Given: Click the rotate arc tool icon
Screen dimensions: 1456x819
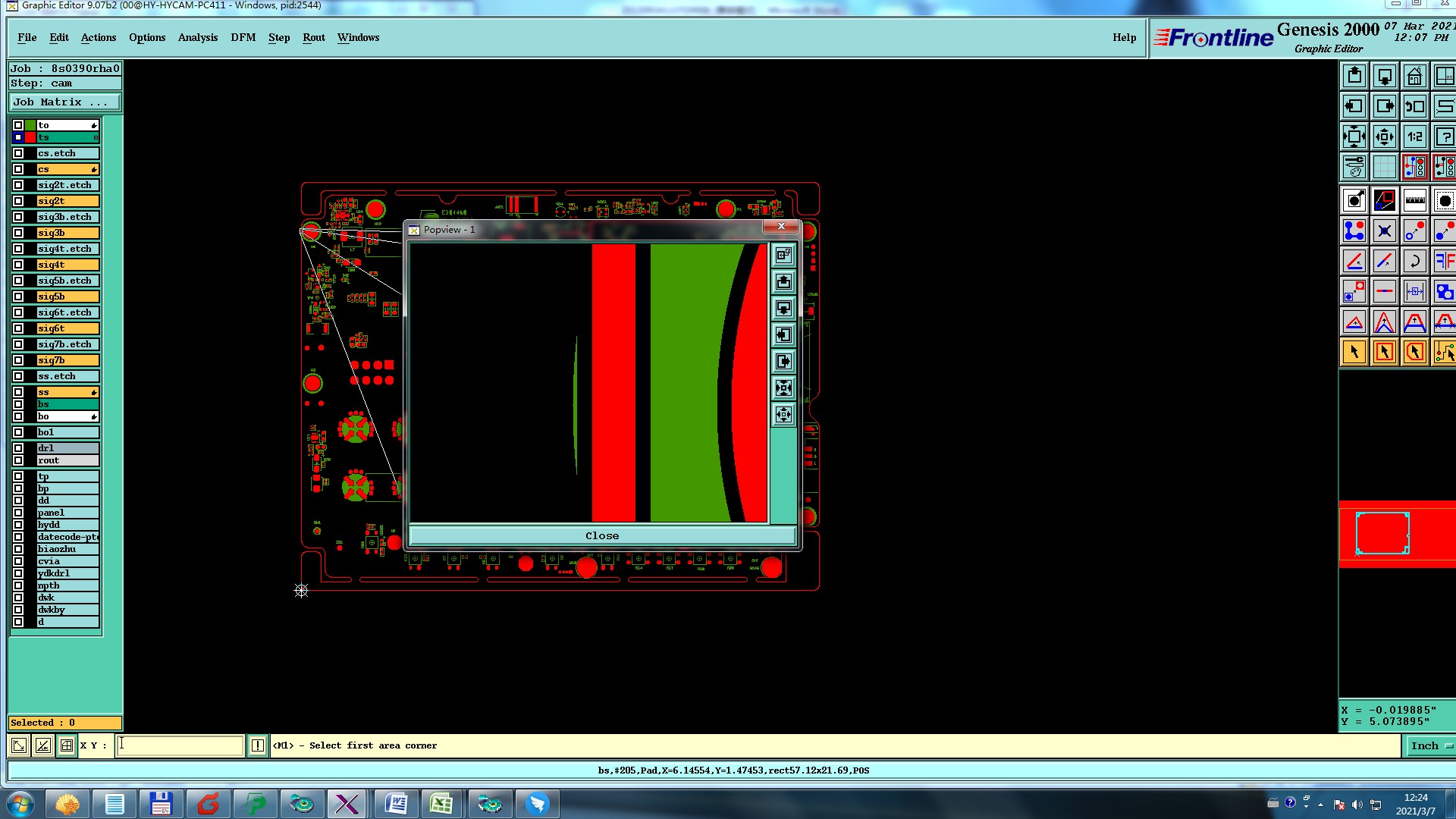Looking at the screenshot, I should [1414, 262].
